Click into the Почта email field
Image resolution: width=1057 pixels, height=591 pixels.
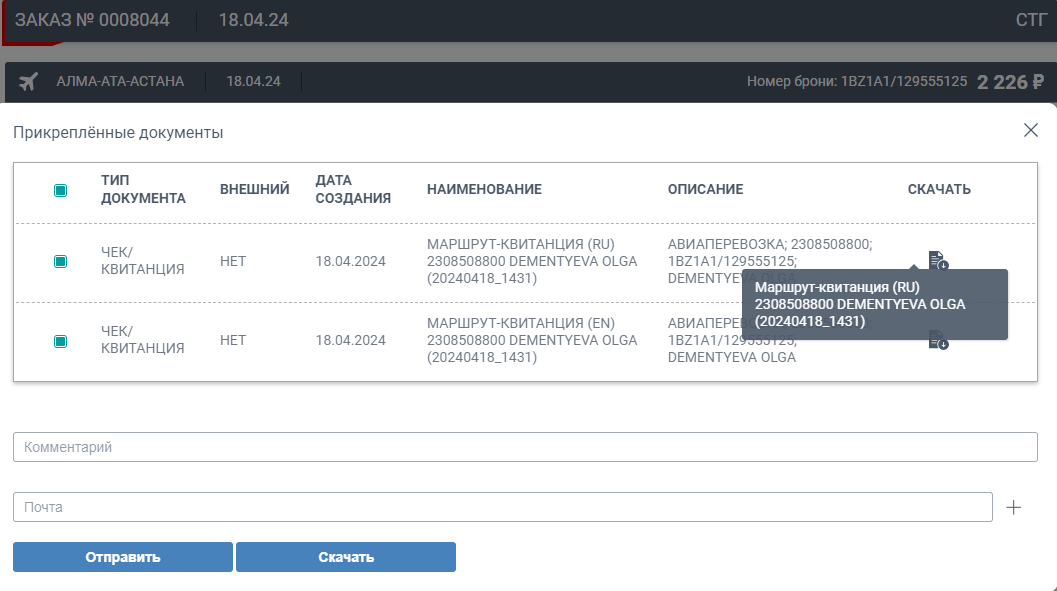[502, 507]
